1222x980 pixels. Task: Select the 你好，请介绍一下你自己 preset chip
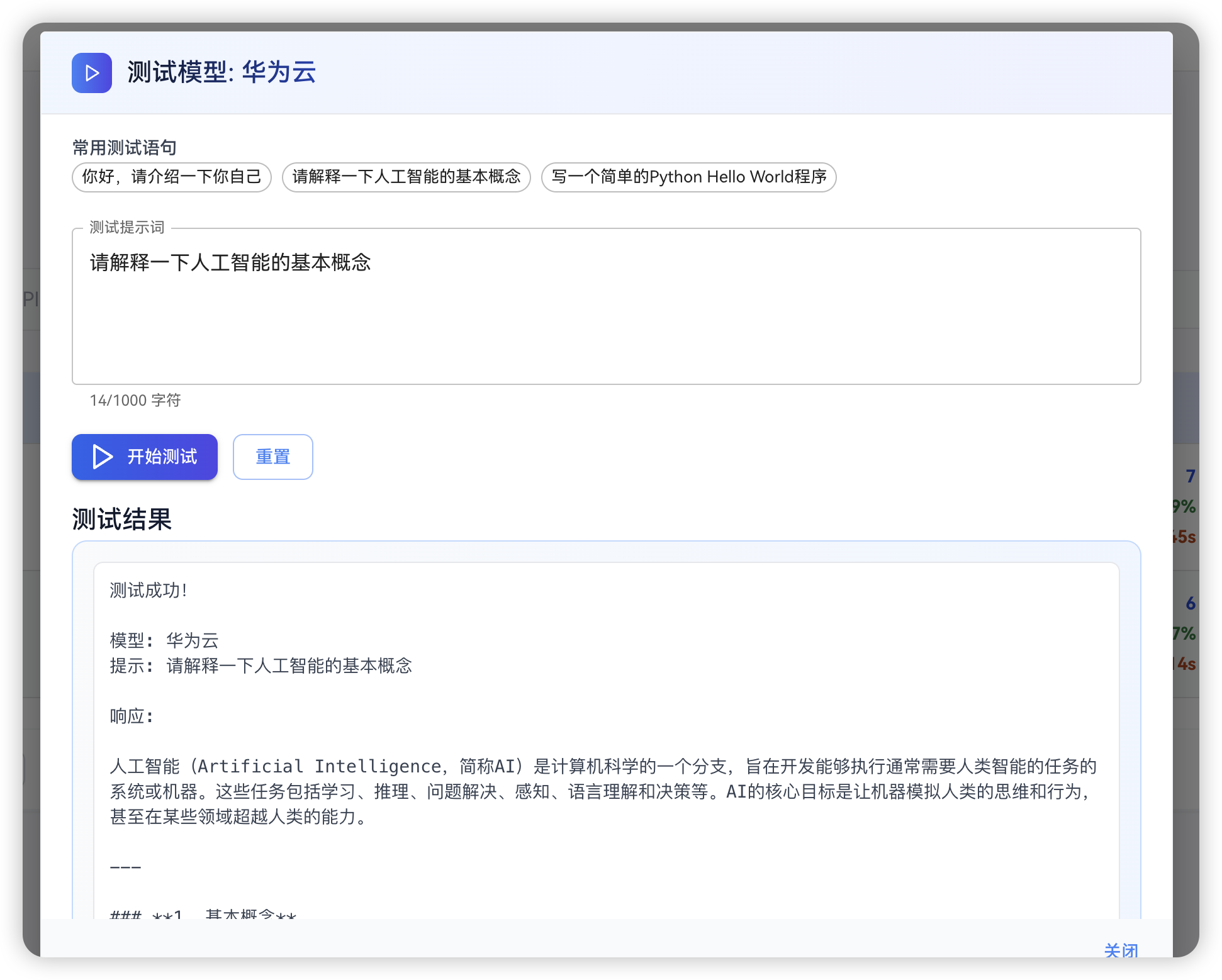[171, 177]
